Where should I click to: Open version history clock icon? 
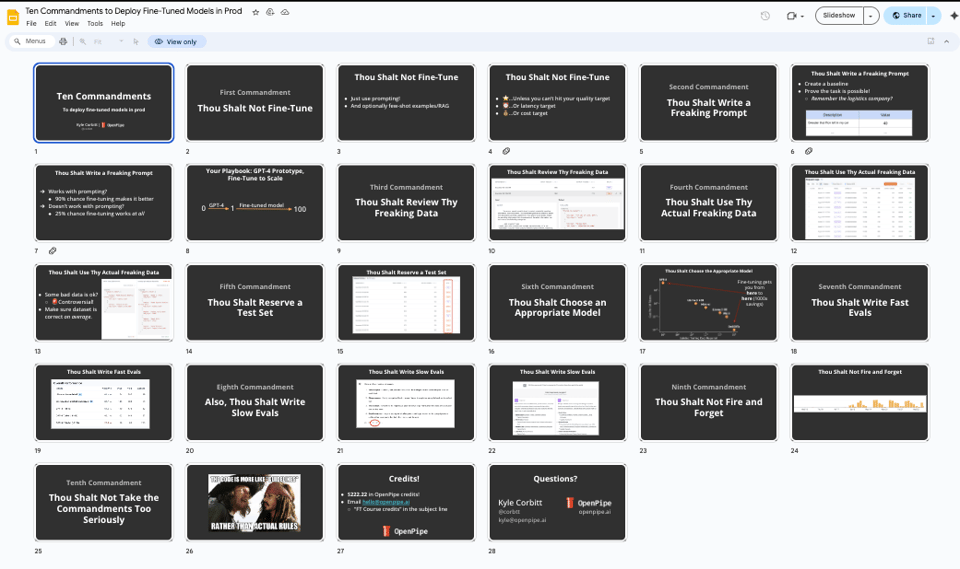pyautogui.click(x=765, y=16)
